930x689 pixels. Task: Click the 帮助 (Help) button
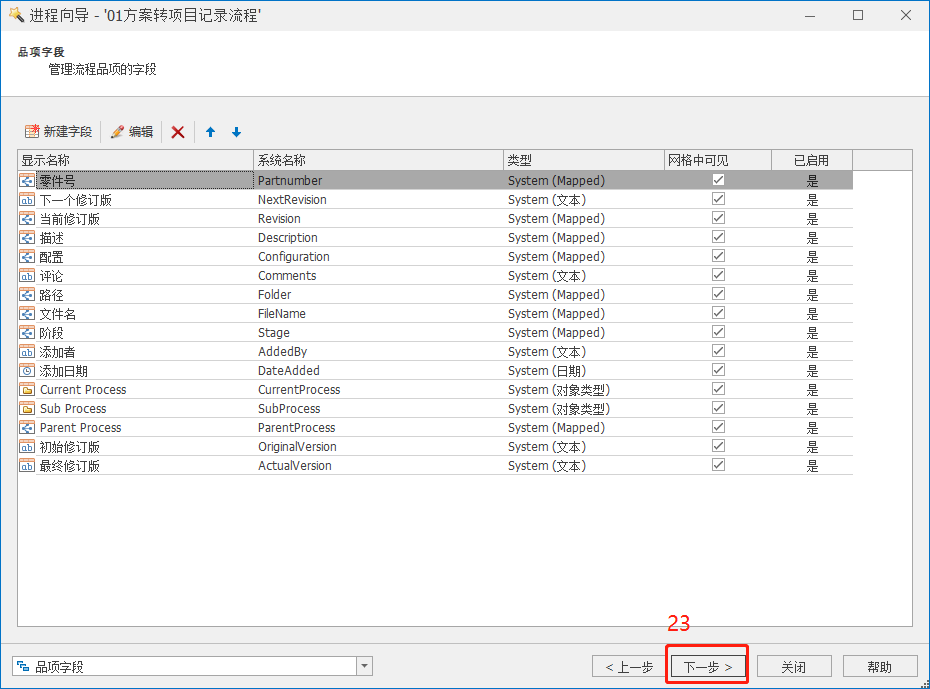click(x=880, y=667)
